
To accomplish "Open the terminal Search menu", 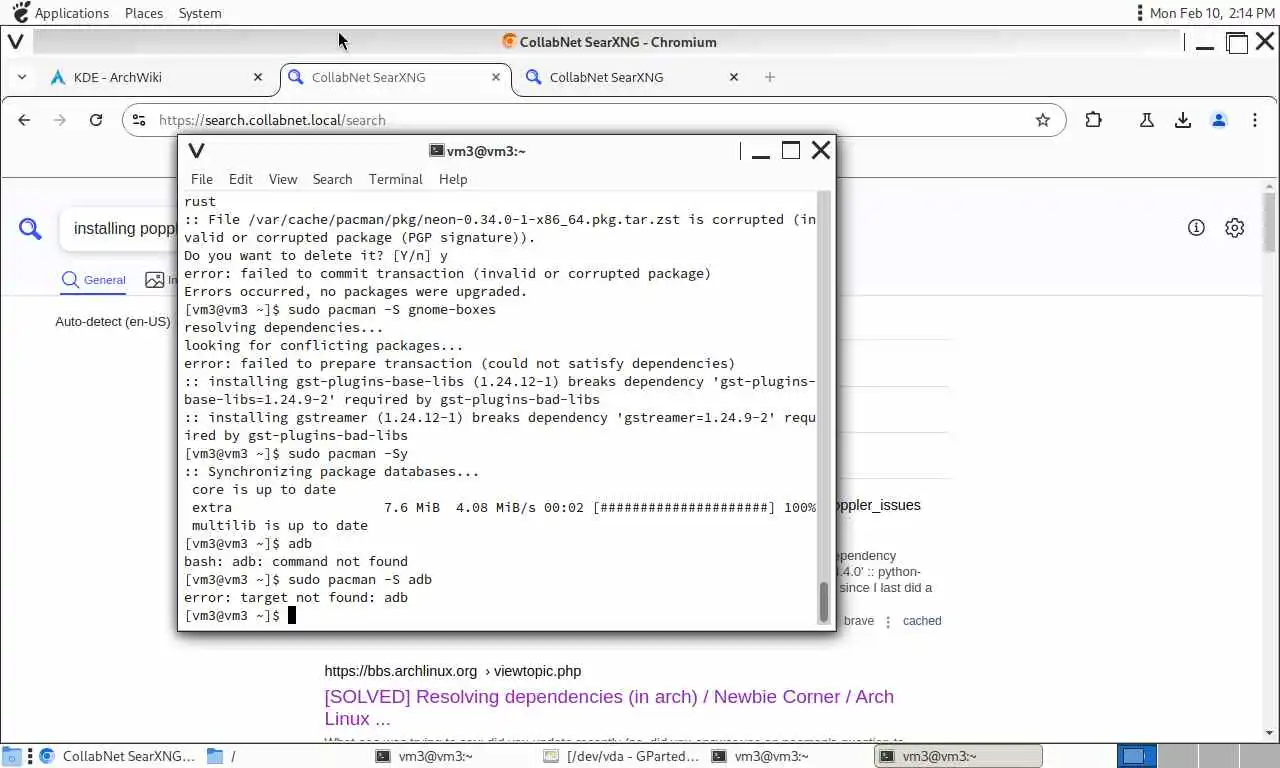I will point(332,179).
